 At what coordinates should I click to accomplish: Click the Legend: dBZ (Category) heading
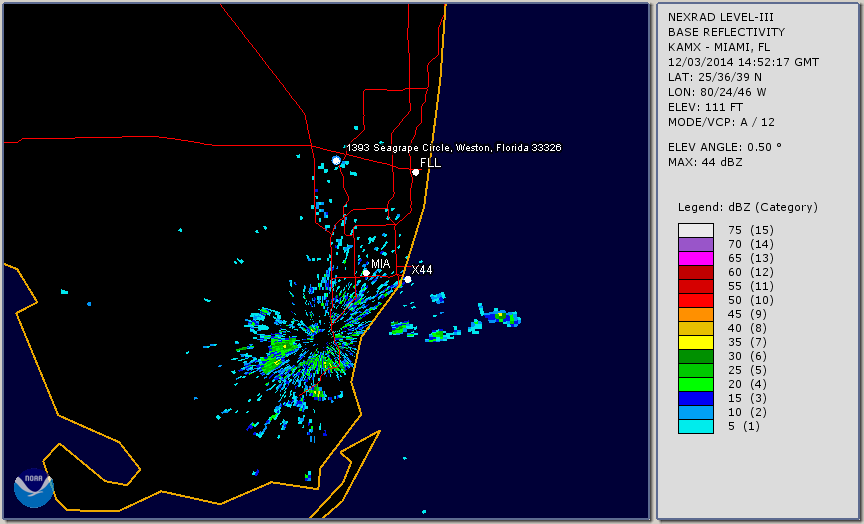(748, 207)
